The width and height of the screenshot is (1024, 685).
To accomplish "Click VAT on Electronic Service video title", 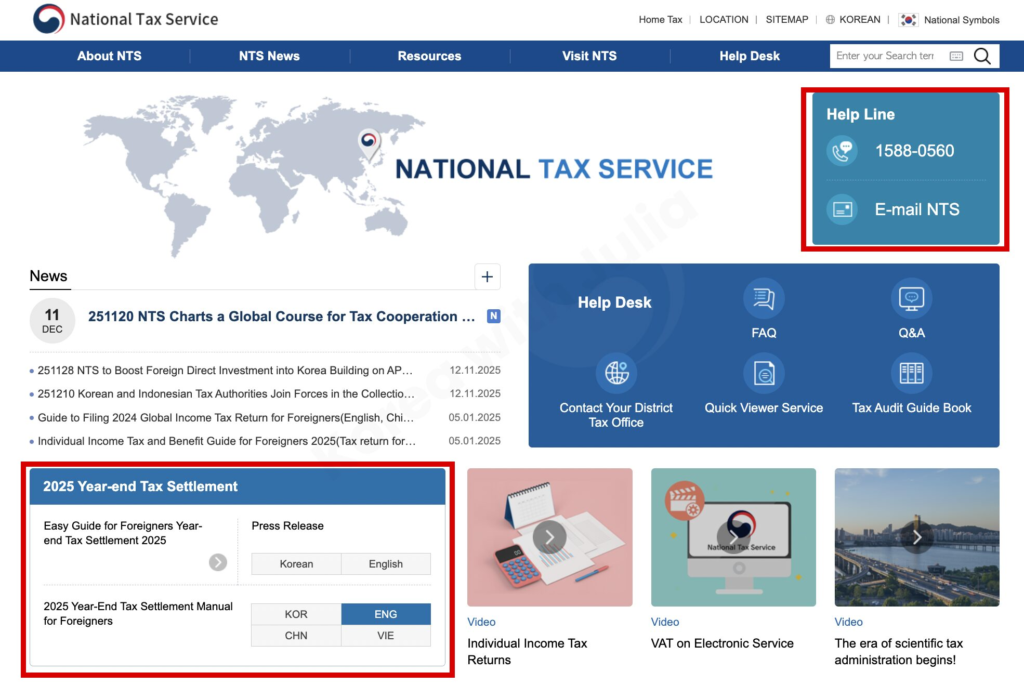I will pyautogui.click(x=722, y=643).
